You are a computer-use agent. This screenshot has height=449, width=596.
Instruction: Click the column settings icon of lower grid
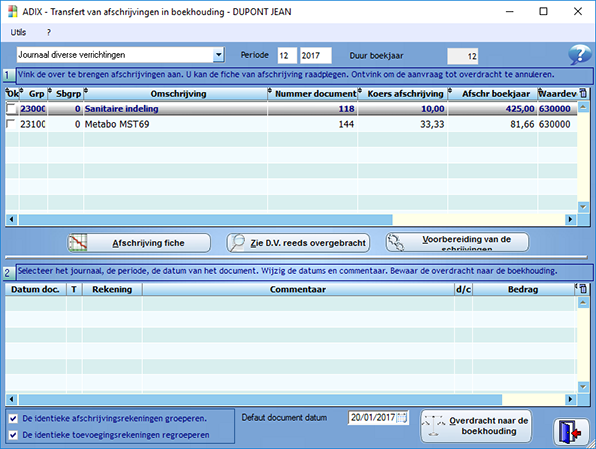pyautogui.click(x=582, y=289)
